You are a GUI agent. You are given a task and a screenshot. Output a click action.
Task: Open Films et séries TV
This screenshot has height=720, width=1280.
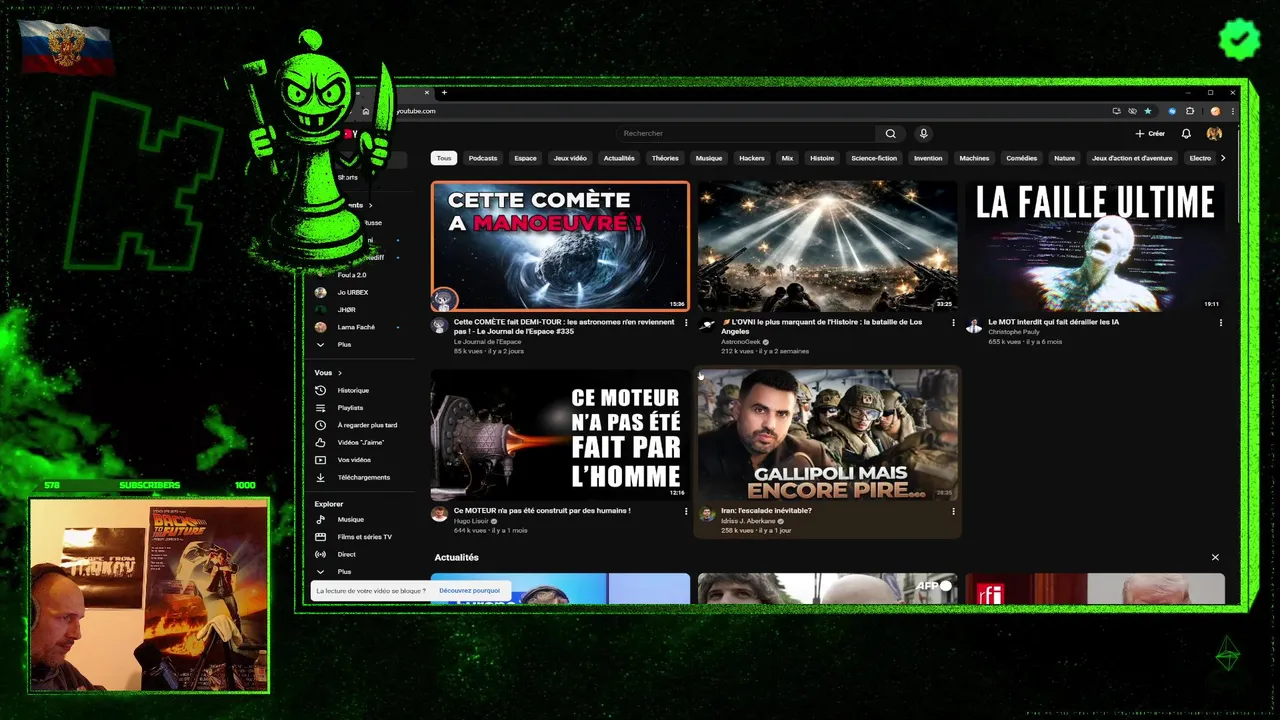coord(364,537)
